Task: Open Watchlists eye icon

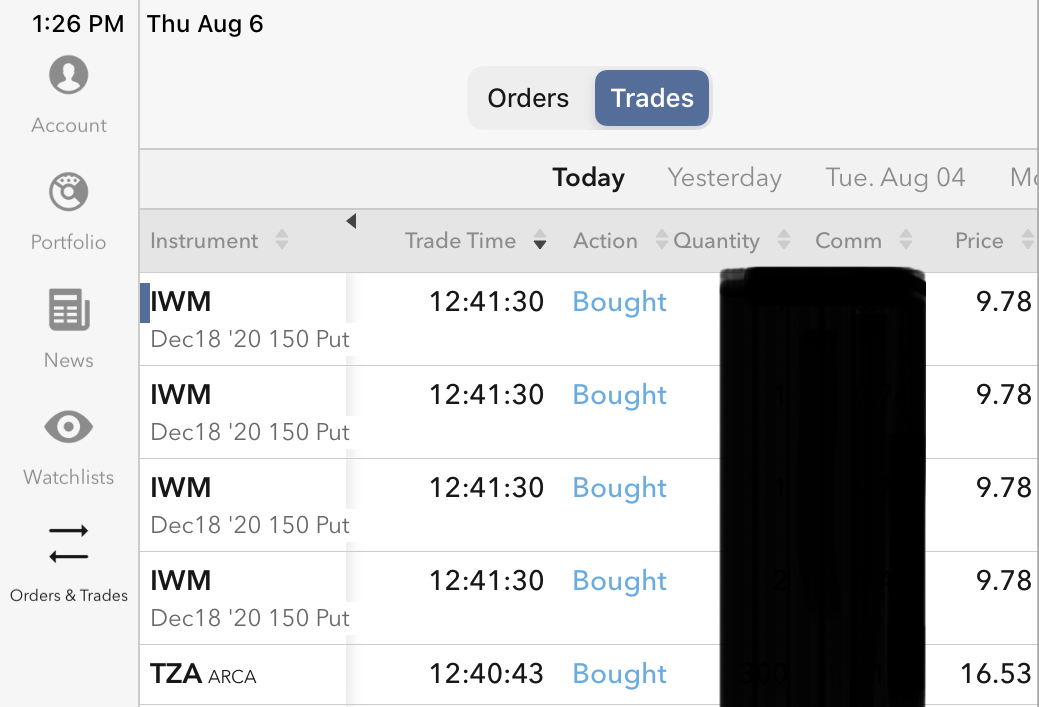Action: pos(68,428)
